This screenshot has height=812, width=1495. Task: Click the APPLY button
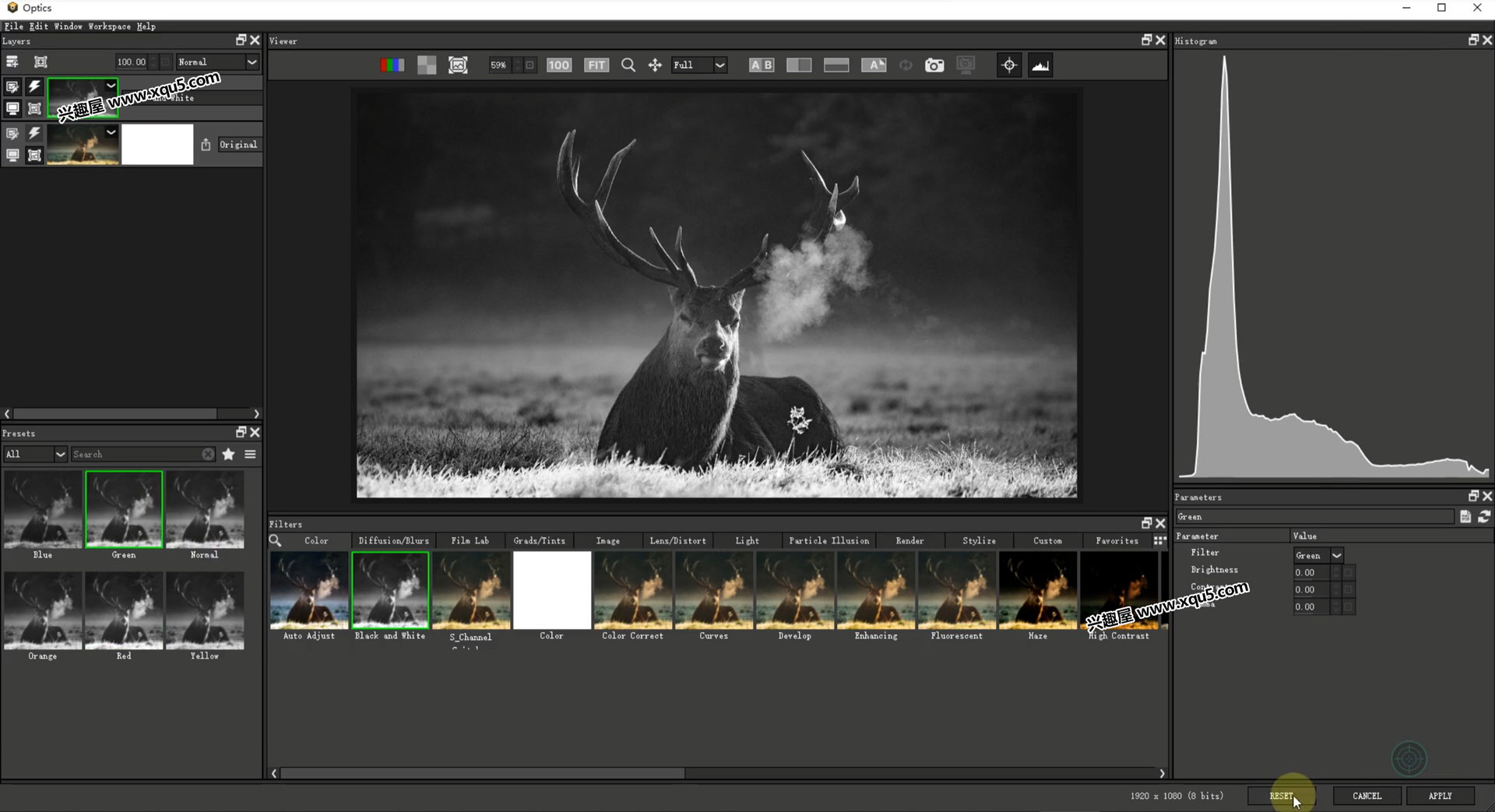tap(1440, 796)
